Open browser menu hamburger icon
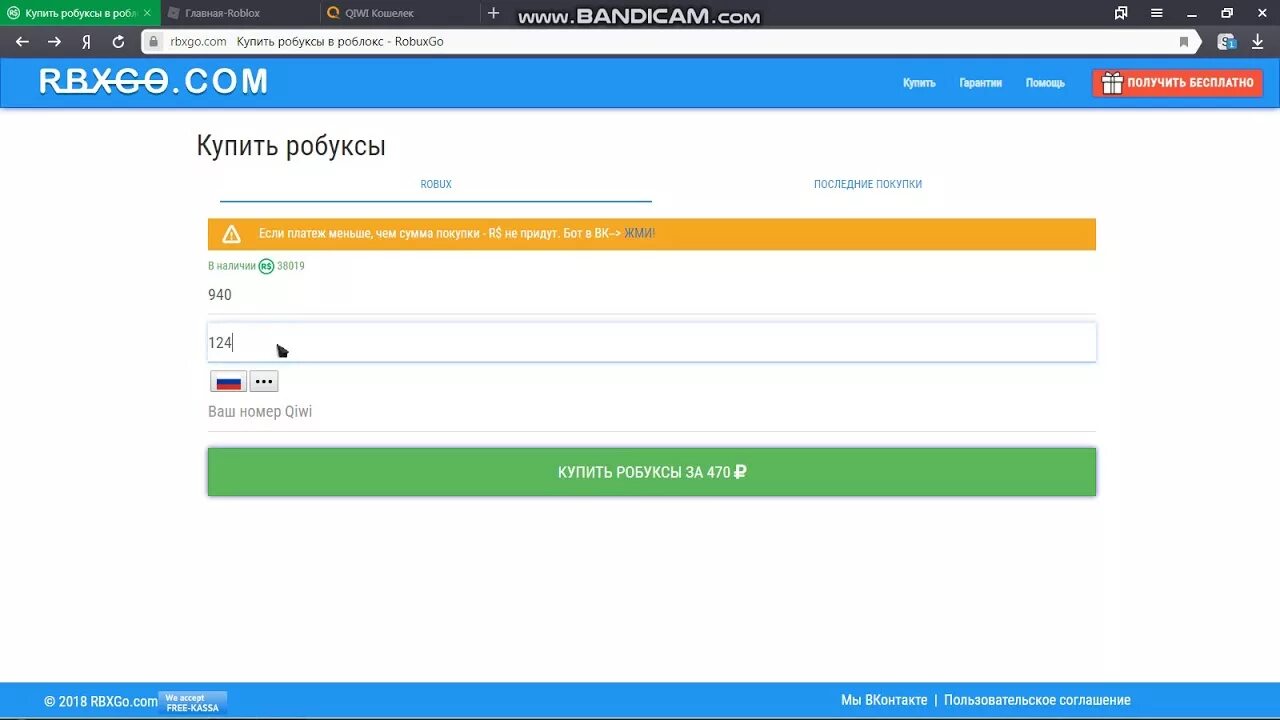Image resolution: width=1280 pixels, height=720 pixels. pos(1157,13)
